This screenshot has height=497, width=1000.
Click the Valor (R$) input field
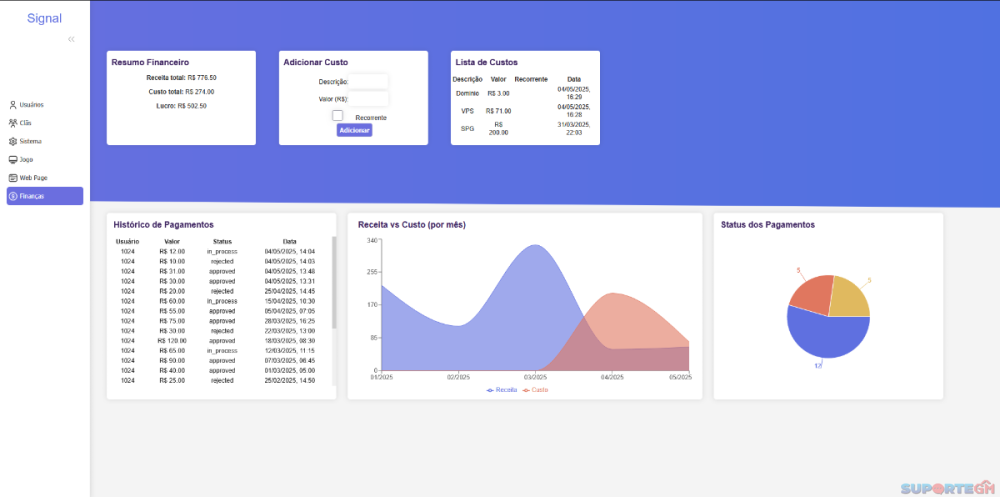pos(368,99)
